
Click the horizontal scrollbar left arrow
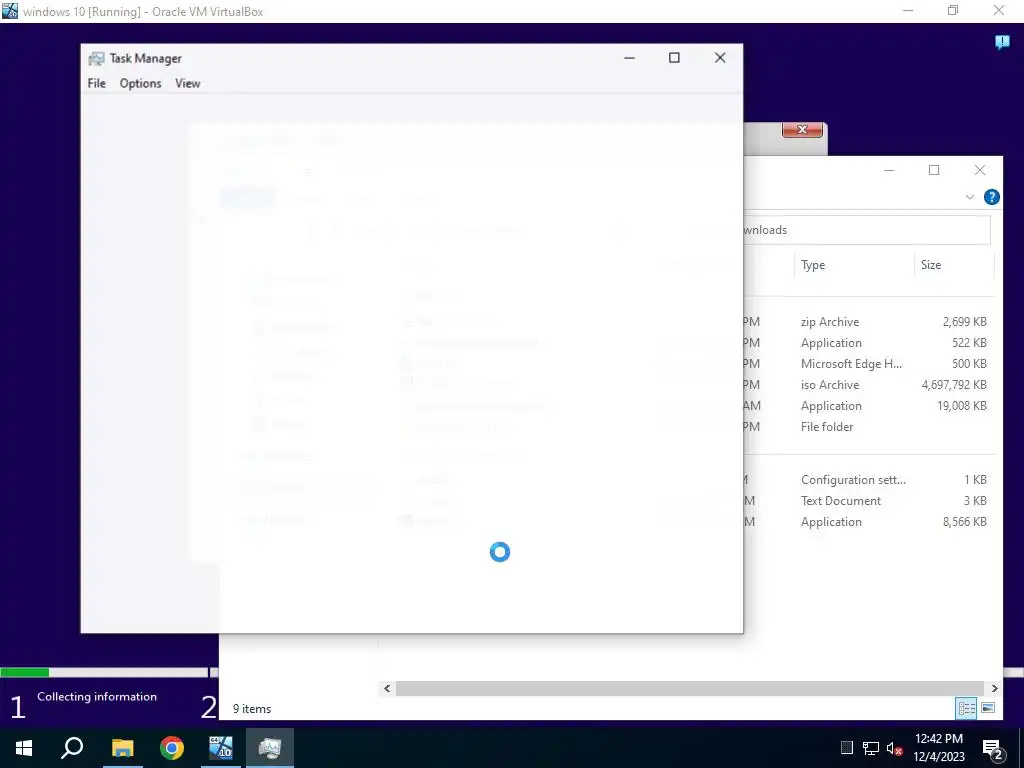tap(387, 688)
